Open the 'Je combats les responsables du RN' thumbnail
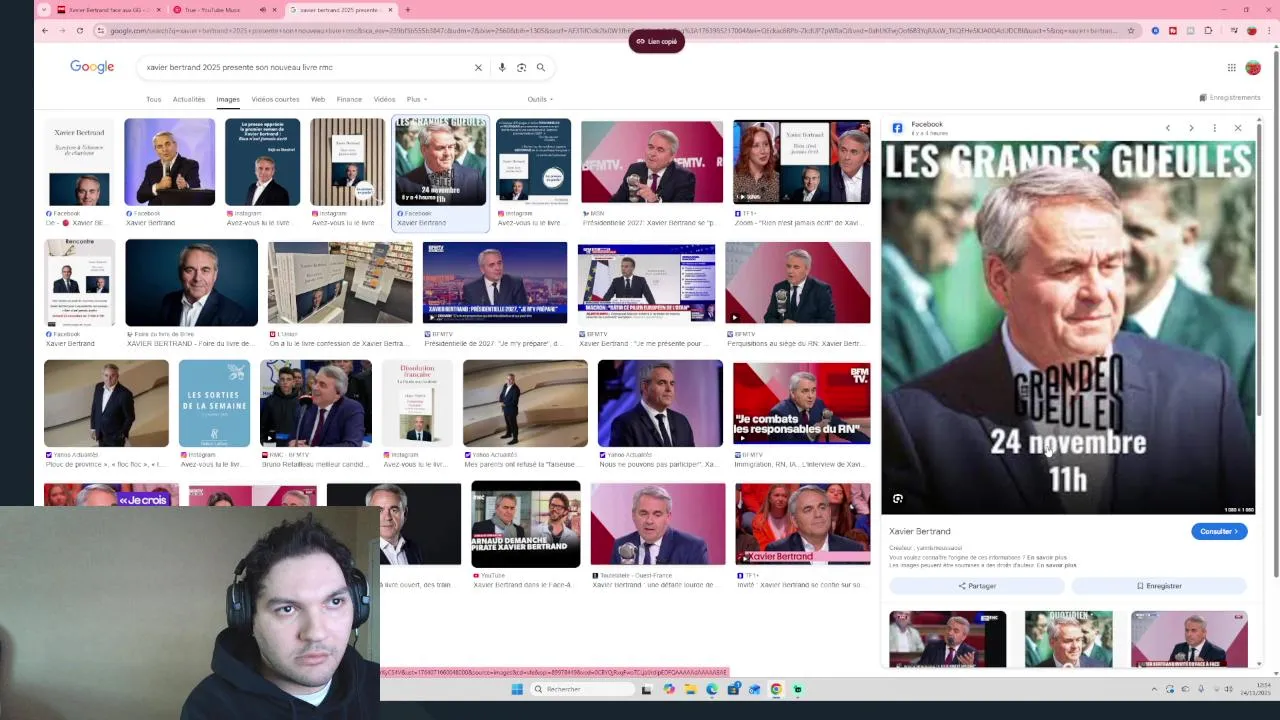1280x720 pixels. (802, 403)
